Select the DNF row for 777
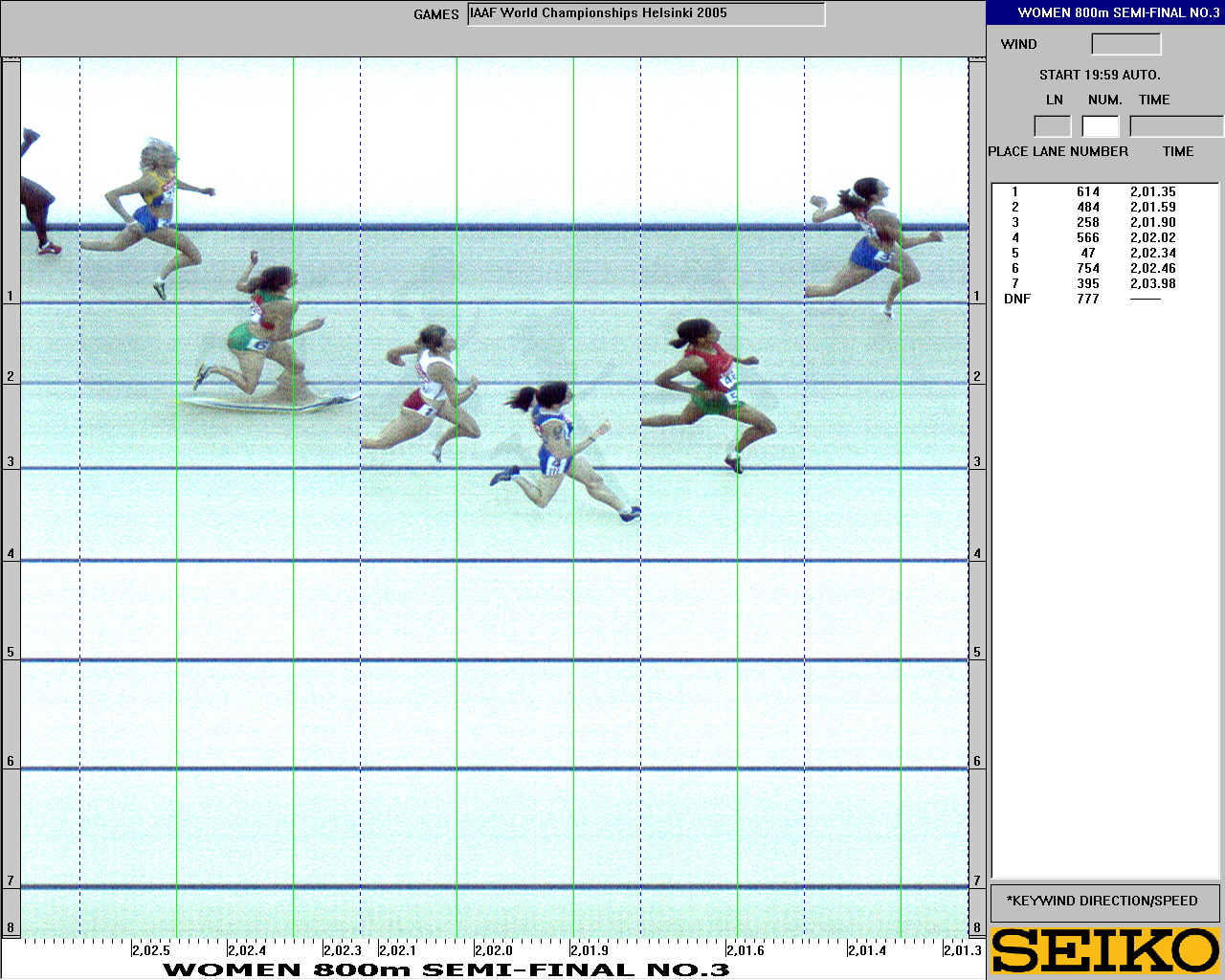The image size is (1225, 980). [1088, 300]
